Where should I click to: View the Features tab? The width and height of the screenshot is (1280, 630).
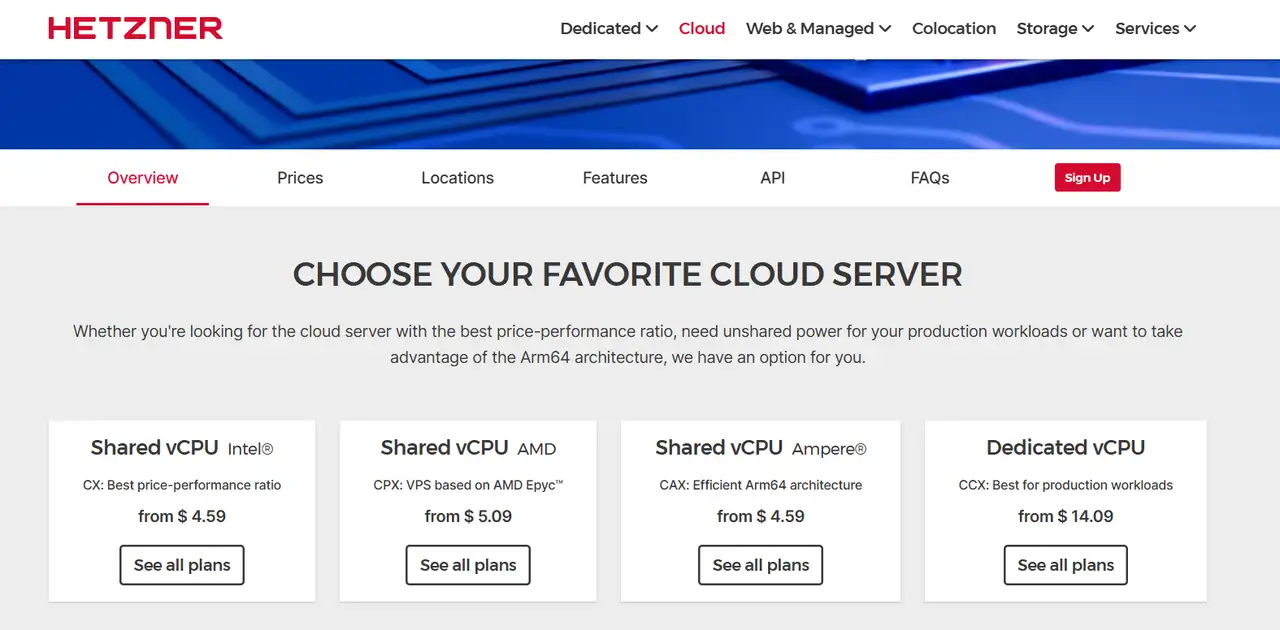click(615, 178)
